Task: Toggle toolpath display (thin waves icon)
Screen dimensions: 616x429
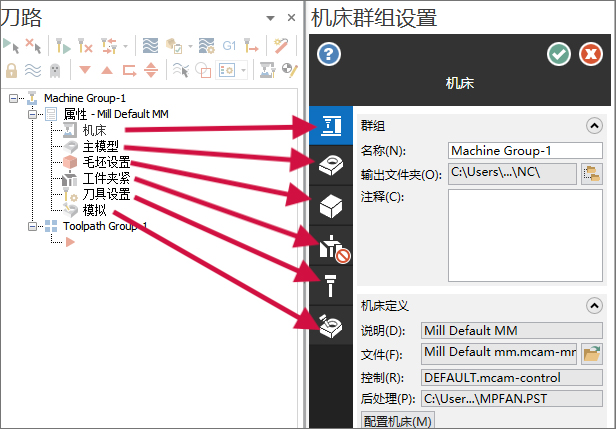Action: (33, 70)
